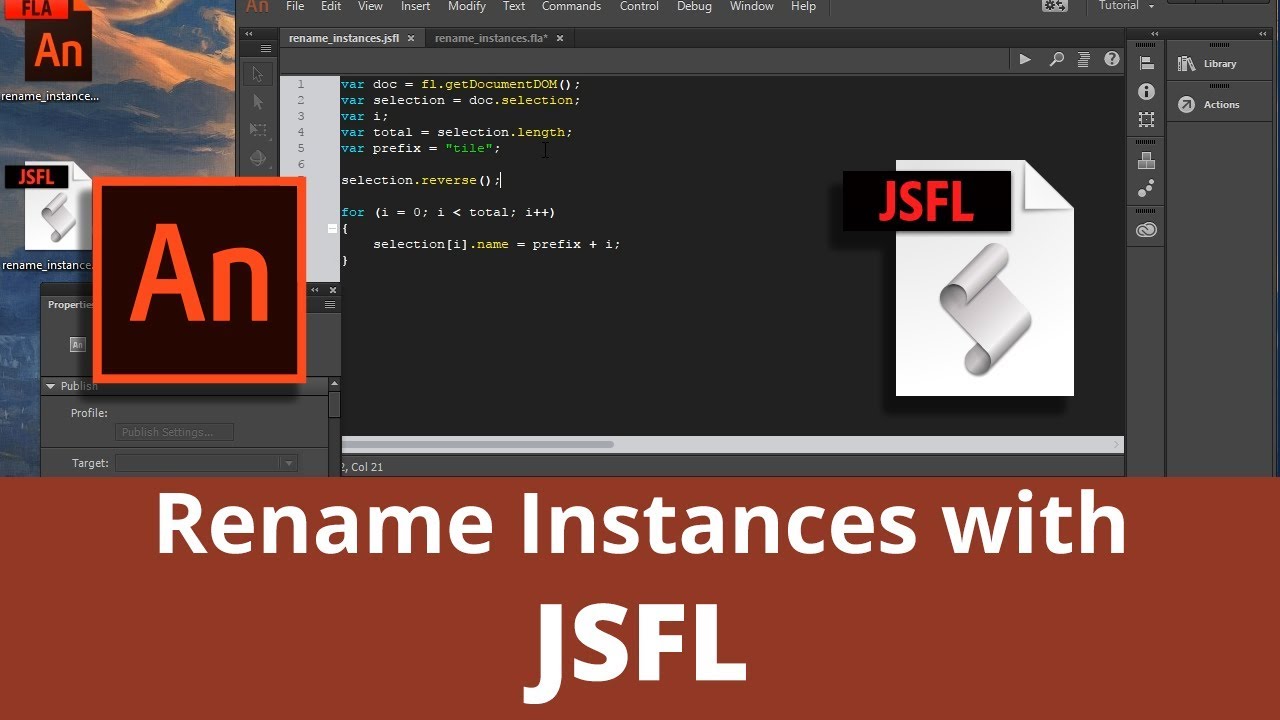The height and width of the screenshot is (720, 1280).
Task: Click the small An document icon in Properties
Action: click(x=77, y=344)
